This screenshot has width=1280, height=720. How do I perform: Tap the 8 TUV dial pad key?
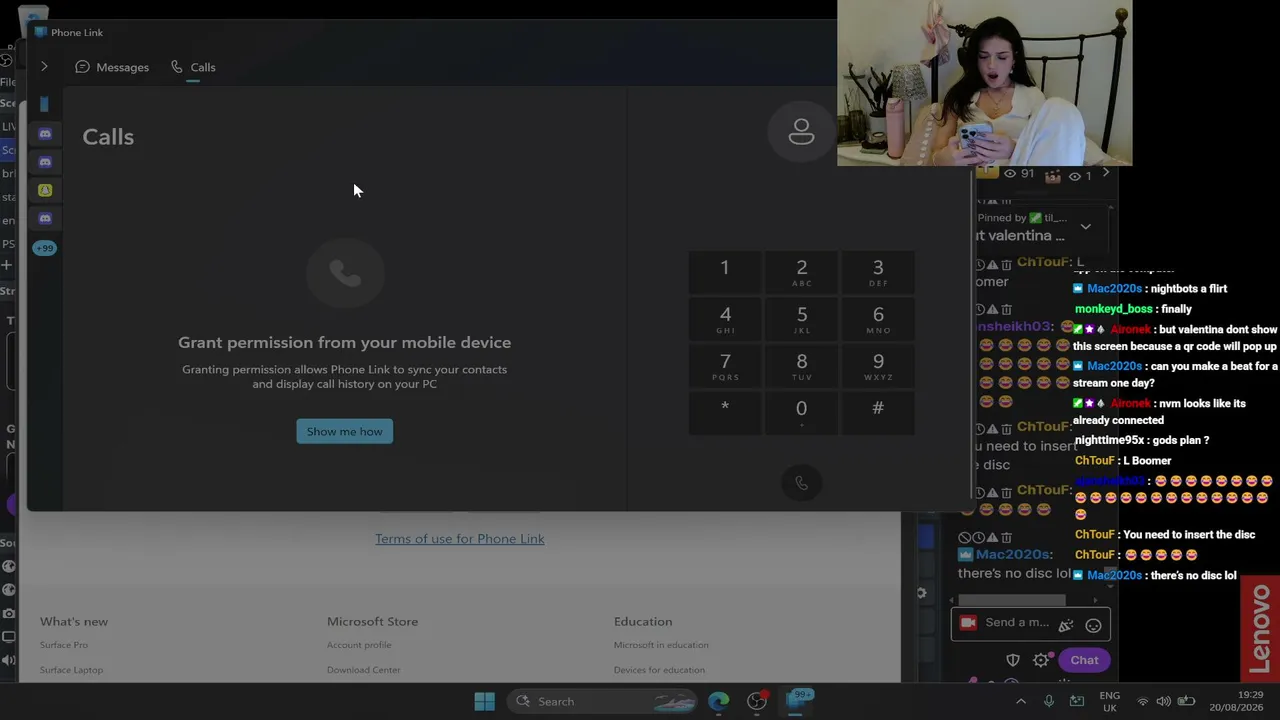(802, 366)
